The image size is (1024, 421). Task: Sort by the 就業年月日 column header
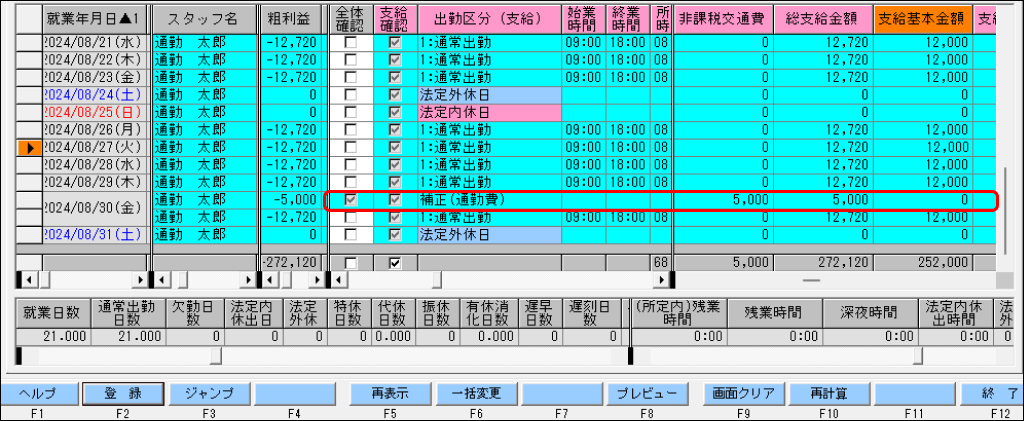[95, 19]
